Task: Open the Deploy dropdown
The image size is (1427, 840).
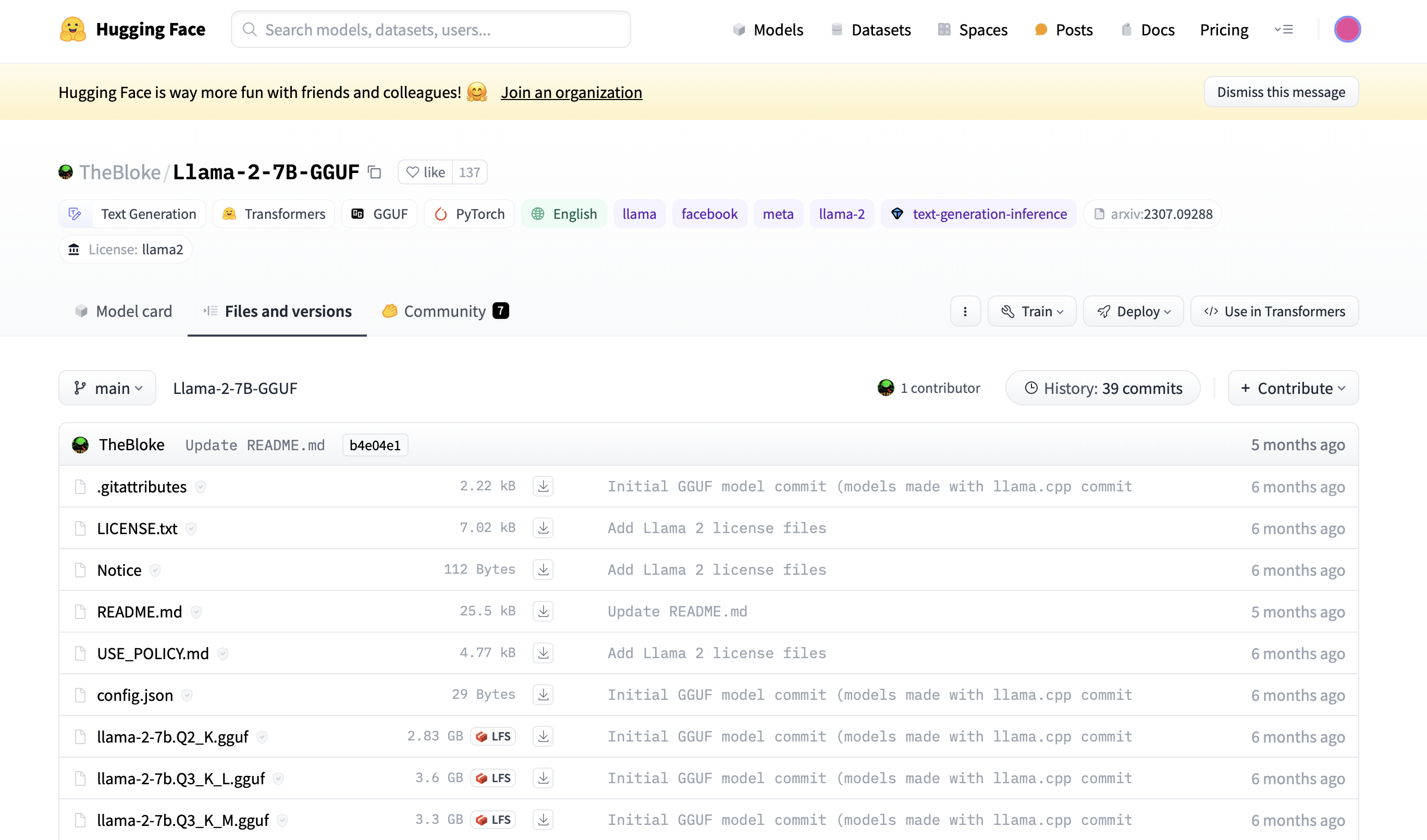Action: tap(1133, 311)
